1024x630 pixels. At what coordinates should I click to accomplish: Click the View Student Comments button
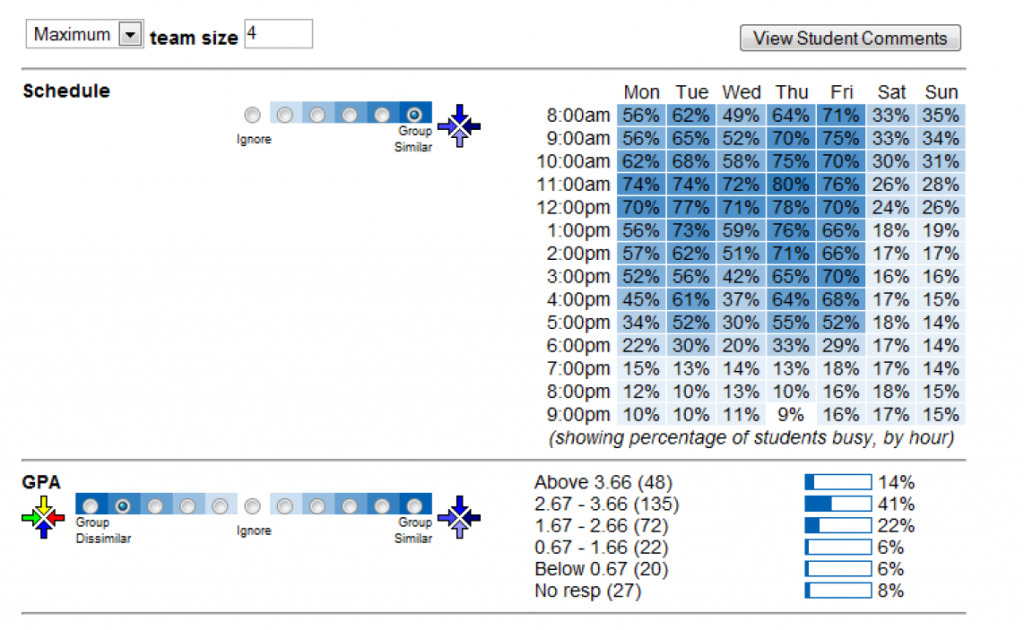click(850, 38)
